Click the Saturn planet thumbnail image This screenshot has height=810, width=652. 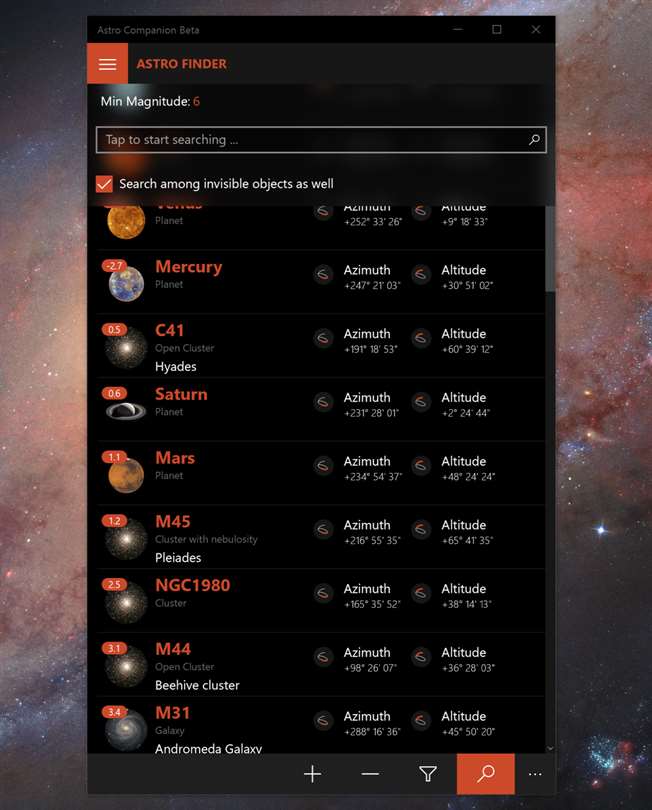[126, 411]
